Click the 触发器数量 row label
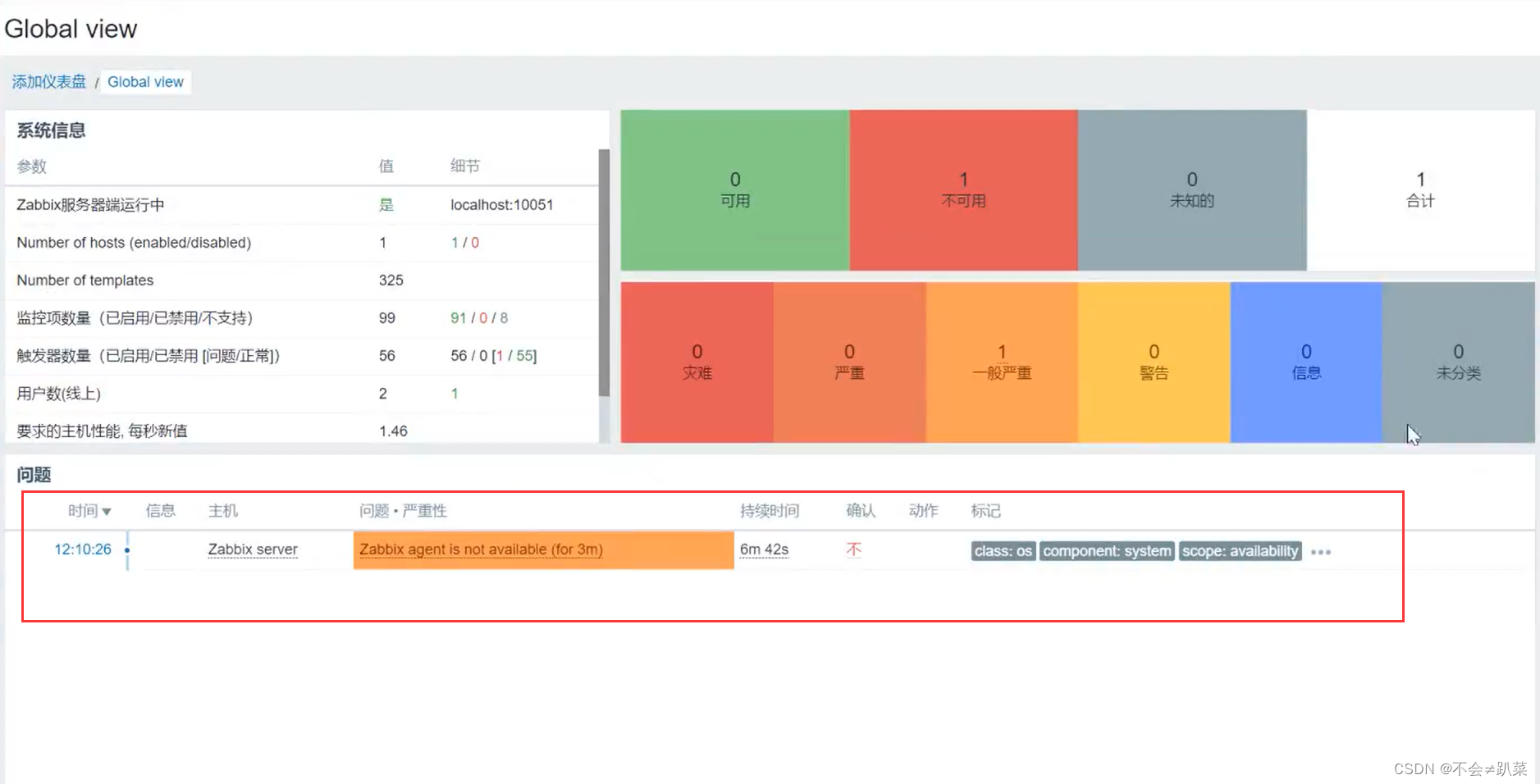The width and height of the screenshot is (1540, 784). click(x=149, y=356)
